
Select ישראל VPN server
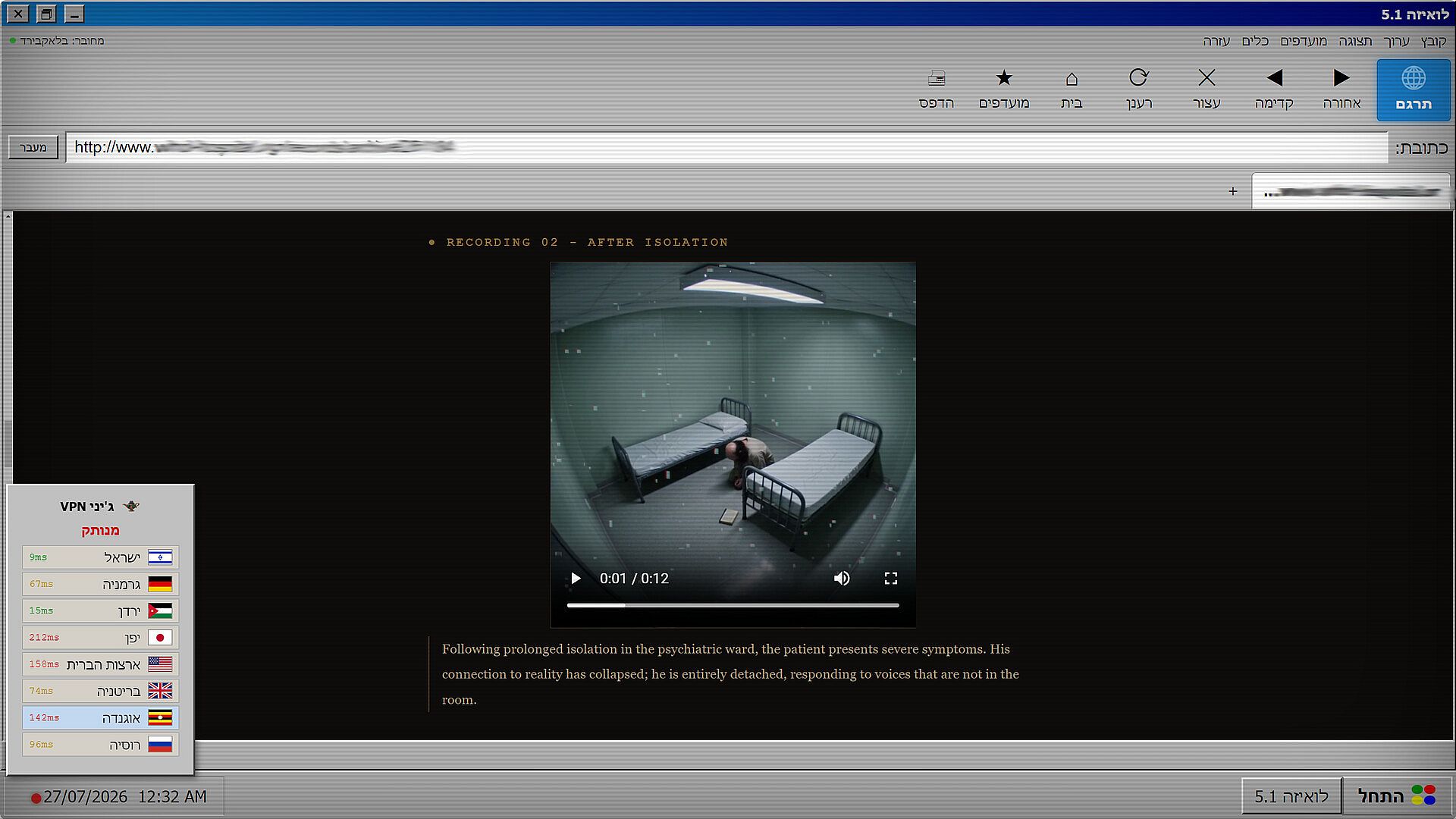101,557
